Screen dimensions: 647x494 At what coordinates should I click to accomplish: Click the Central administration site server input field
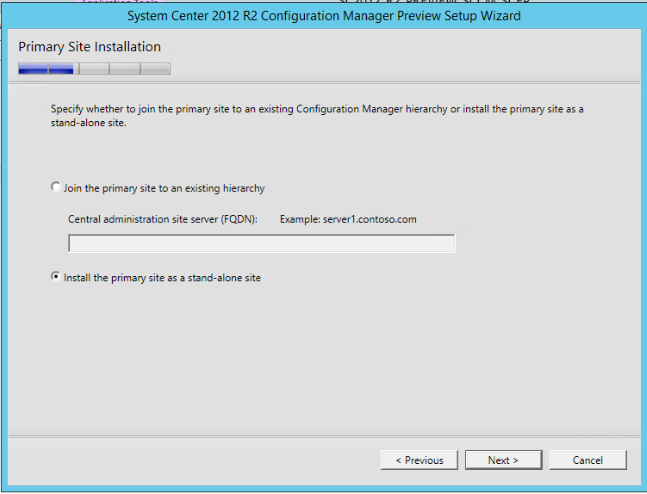(261, 243)
